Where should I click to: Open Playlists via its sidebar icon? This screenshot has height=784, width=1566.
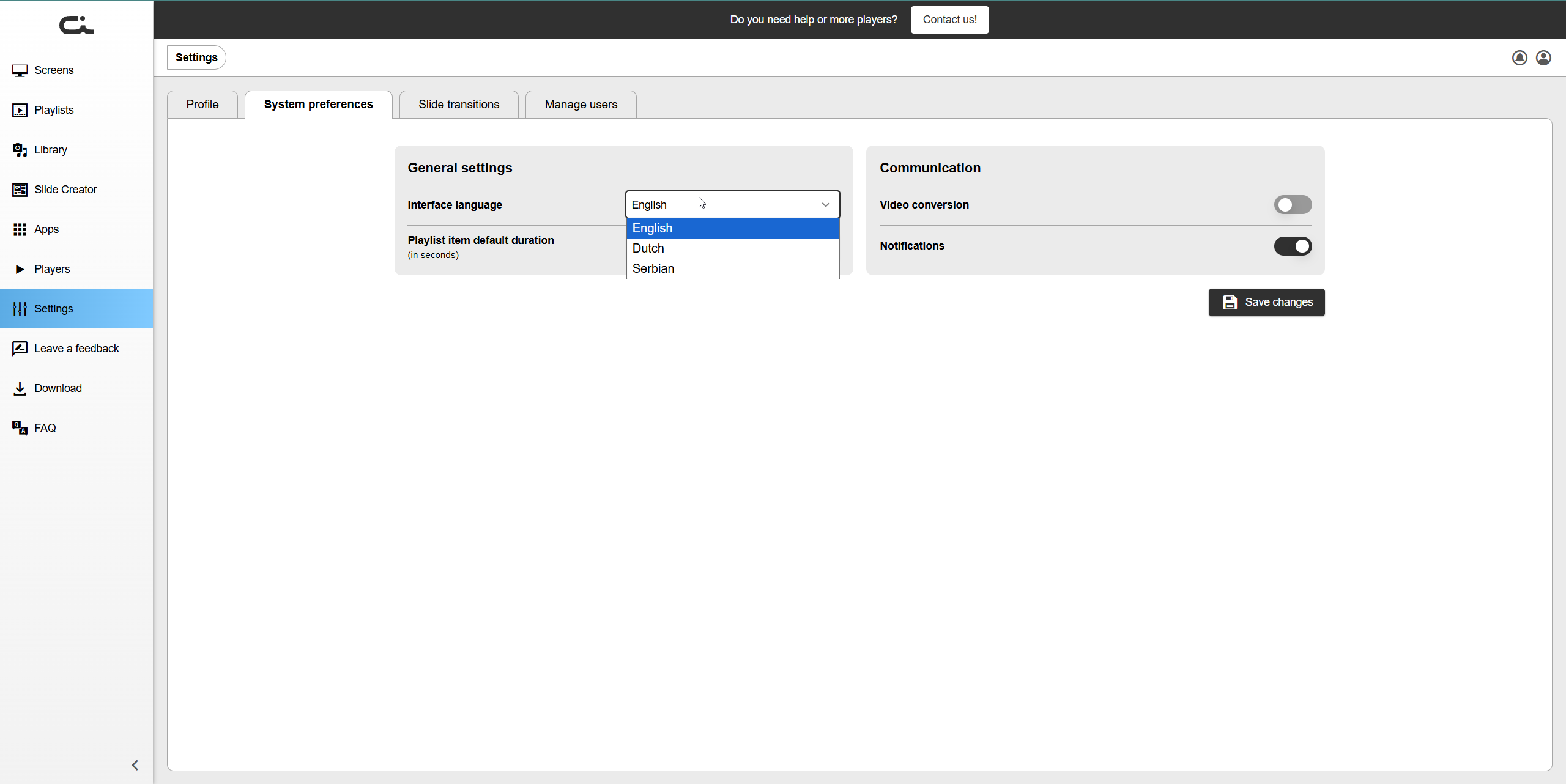[20, 110]
